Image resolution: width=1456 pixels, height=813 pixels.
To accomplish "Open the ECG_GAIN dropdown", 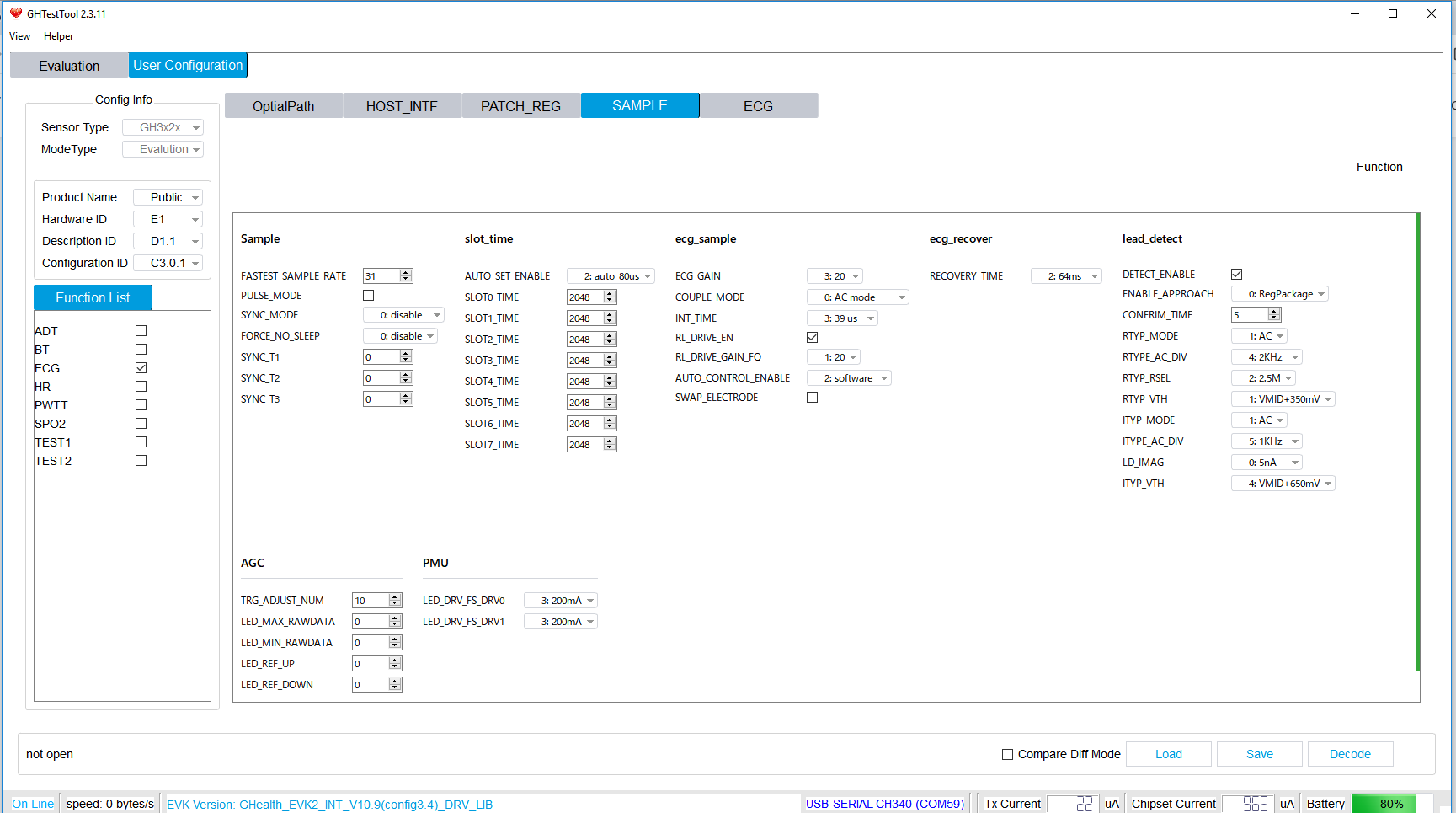I will click(x=835, y=276).
